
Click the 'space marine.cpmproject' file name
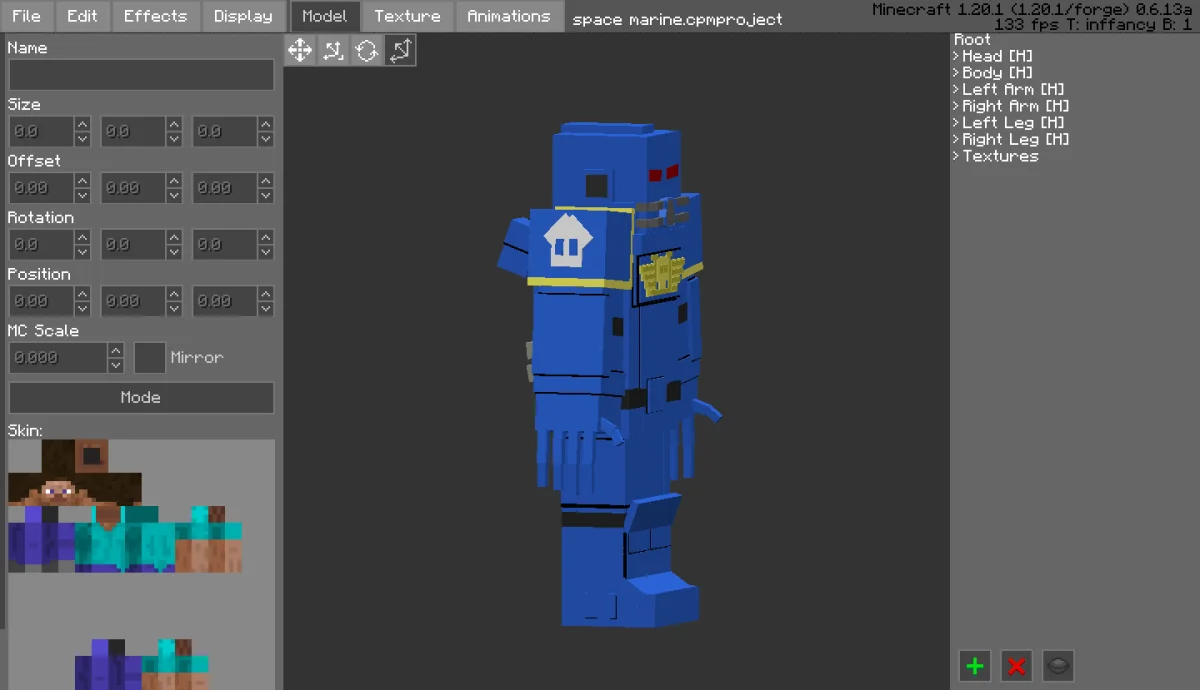click(x=677, y=19)
